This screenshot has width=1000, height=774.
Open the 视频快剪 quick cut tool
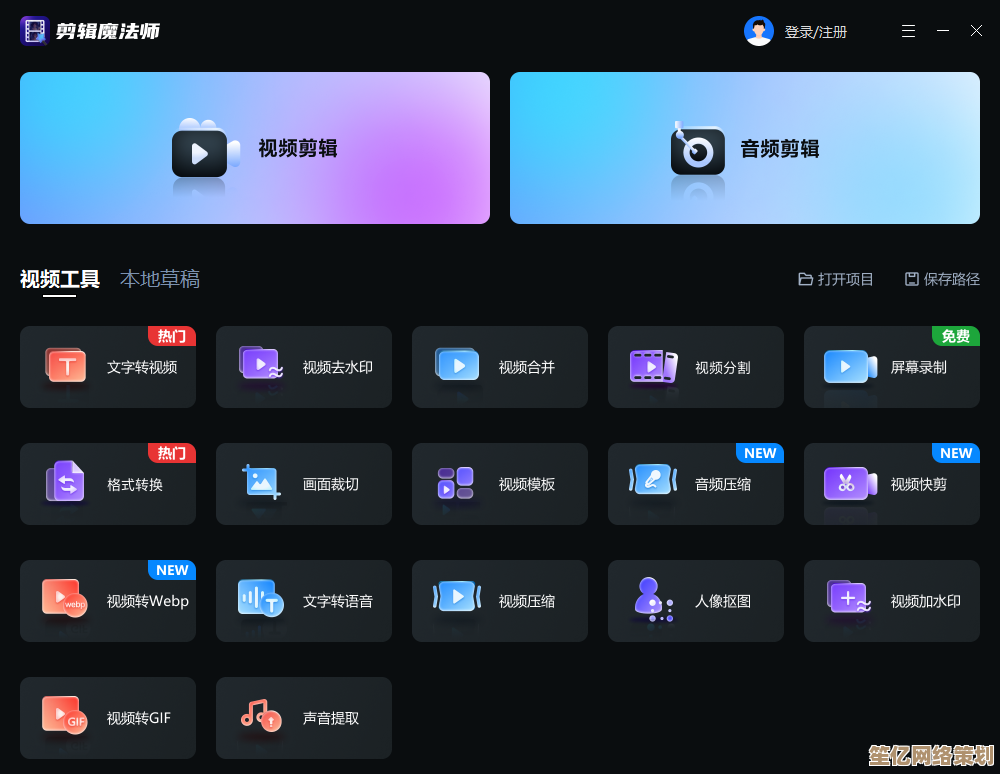(x=892, y=484)
